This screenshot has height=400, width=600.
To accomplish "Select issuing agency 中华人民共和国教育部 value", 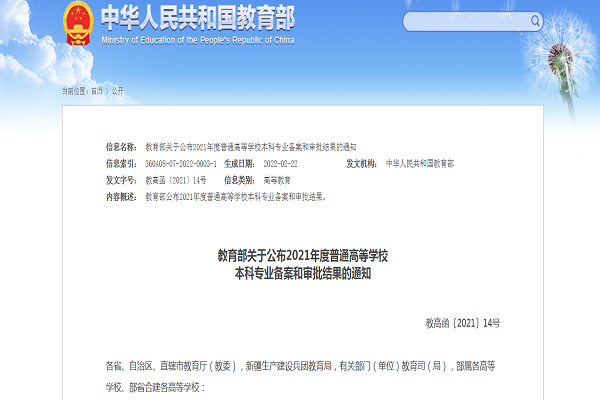I will point(420,164).
